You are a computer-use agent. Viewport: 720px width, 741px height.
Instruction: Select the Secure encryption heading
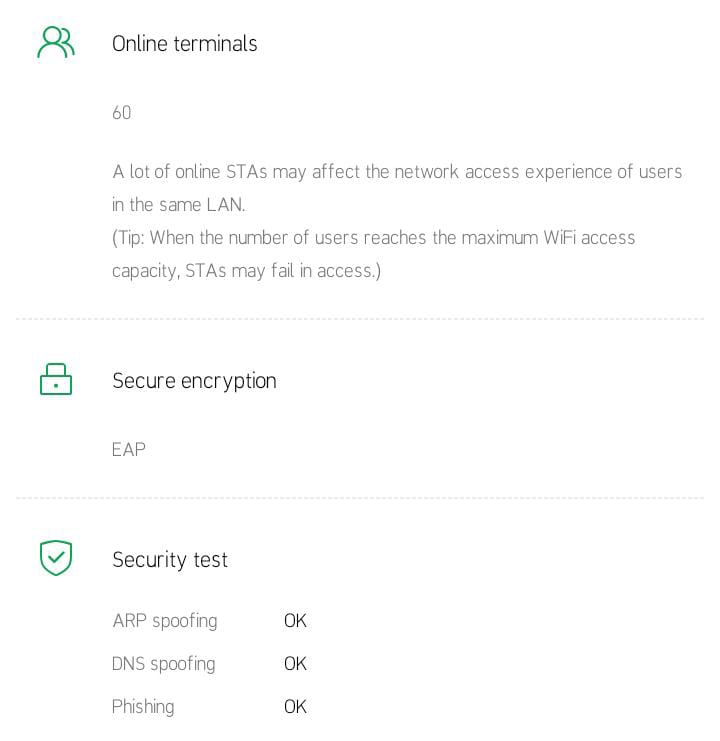[194, 381]
